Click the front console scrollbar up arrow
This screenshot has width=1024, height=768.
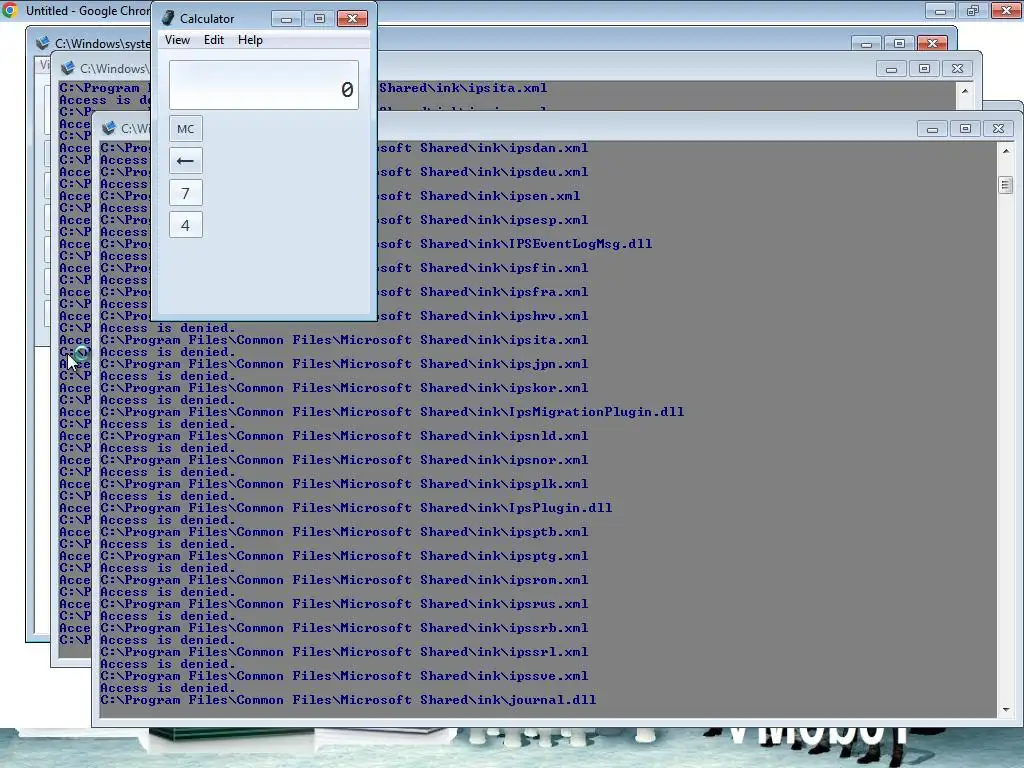click(1006, 151)
